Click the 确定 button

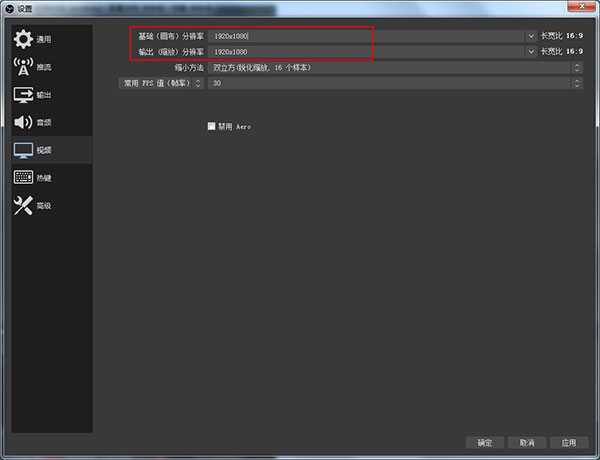(x=485, y=442)
